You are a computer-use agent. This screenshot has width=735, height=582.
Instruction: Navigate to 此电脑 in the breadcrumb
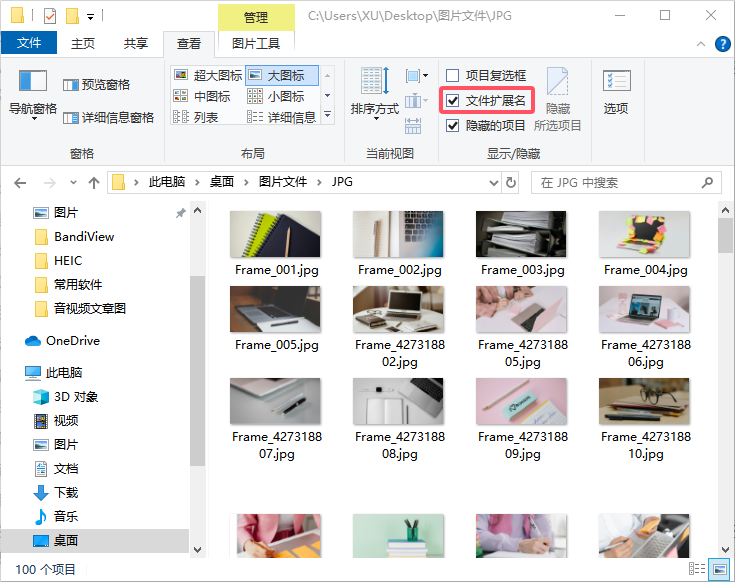[167, 182]
